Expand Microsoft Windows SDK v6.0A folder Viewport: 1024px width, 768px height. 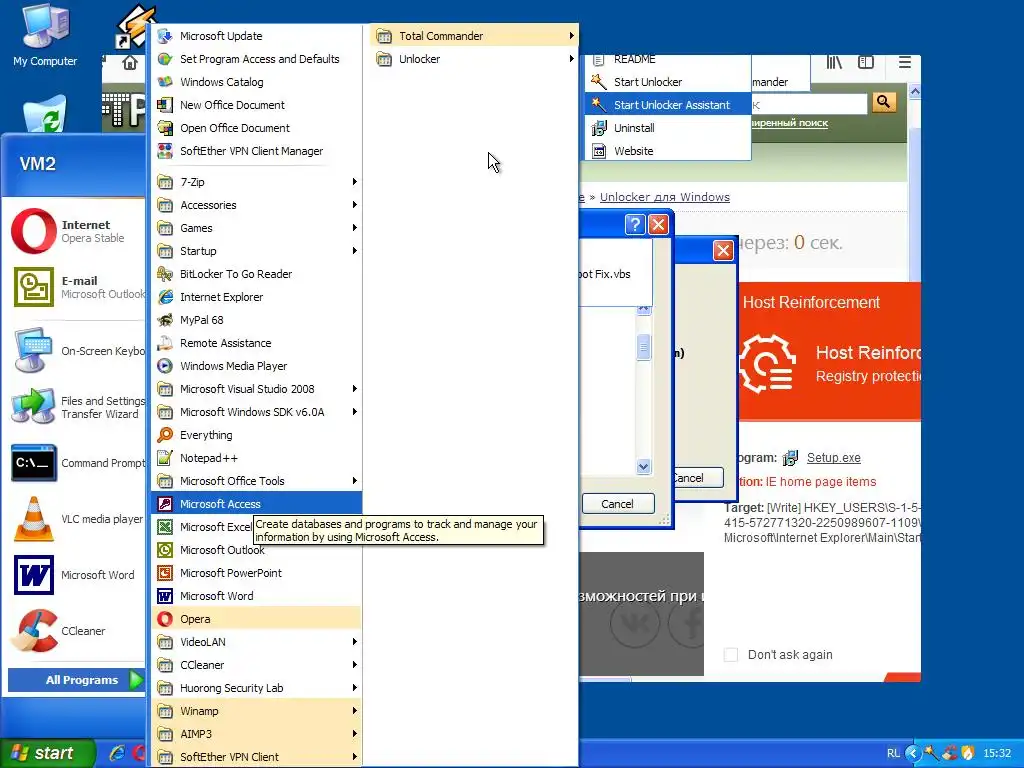[x=257, y=411]
